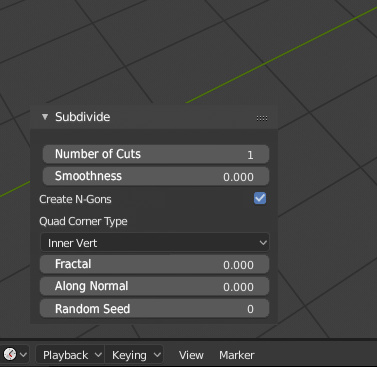This screenshot has height=367, width=377.
Task: Click the Along Normal value slider
Action: (155, 286)
